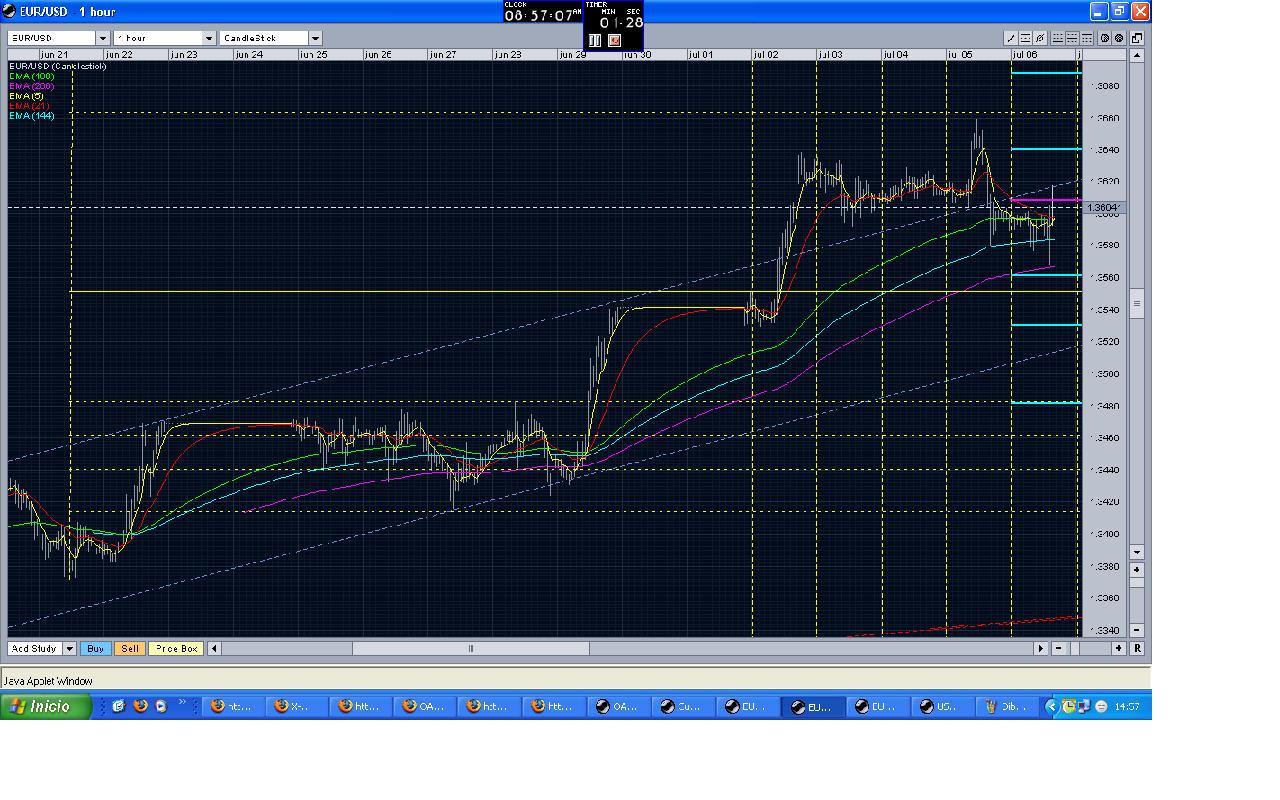
Task: Click the yellow Price Box button
Action: (176, 649)
